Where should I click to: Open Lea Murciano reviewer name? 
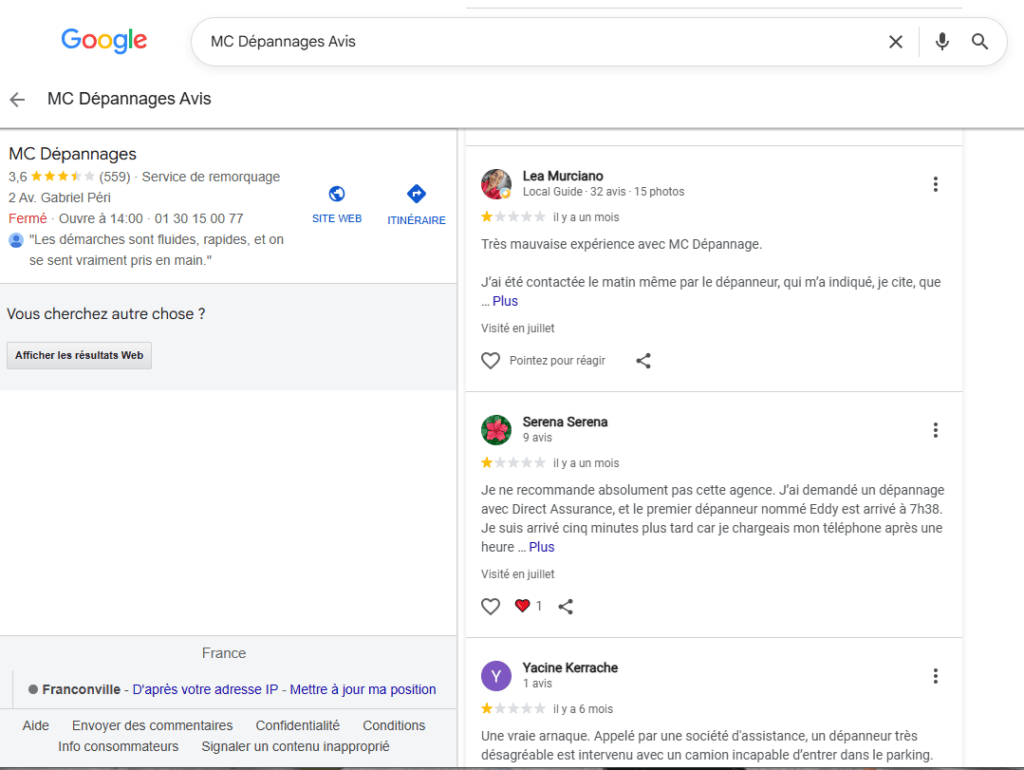click(563, 176)
